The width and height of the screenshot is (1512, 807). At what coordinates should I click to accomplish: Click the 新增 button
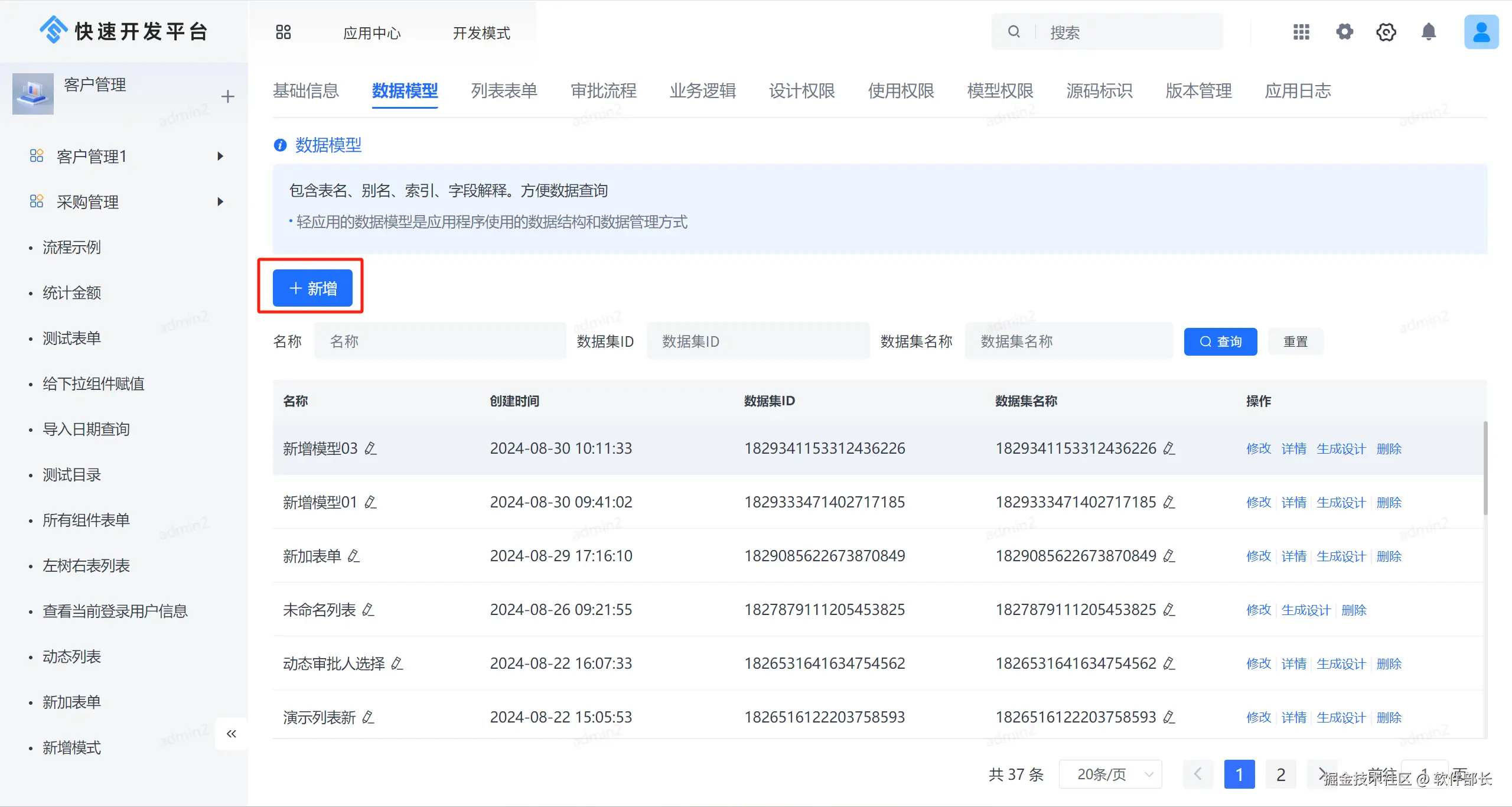[x=312, y=288]
